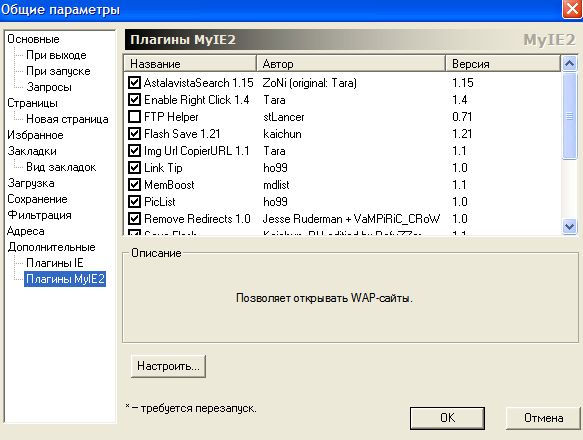Uncheck the Enable Right Click 1.4 plugin
The width and height of the screenshot is (583, 440).
[x=134, y=100]
